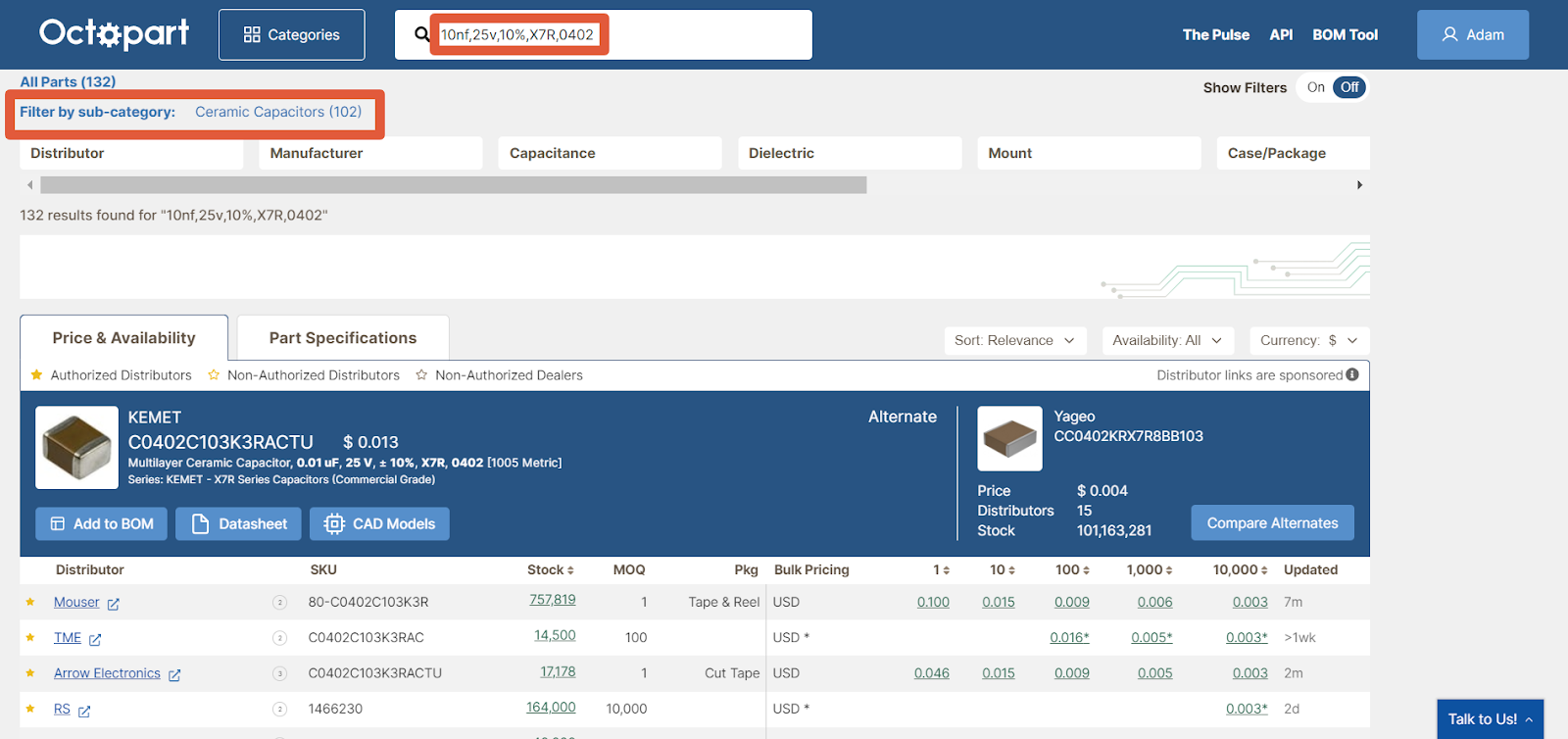
Task: Expand the Manufacturer filter
Action: pyautogui.click(x=370, y=153)
